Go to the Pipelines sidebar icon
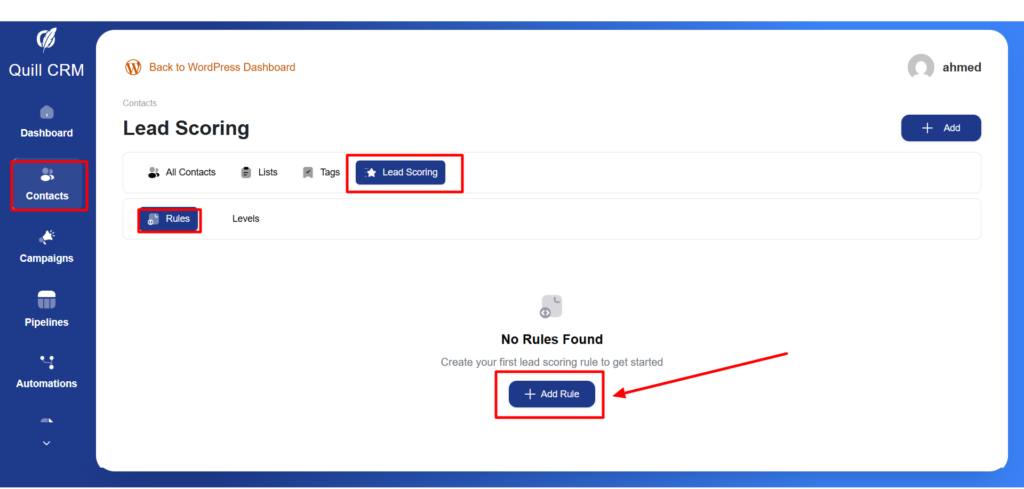The height and width of the screenshot is (489, 1024). tap(47, 300)
